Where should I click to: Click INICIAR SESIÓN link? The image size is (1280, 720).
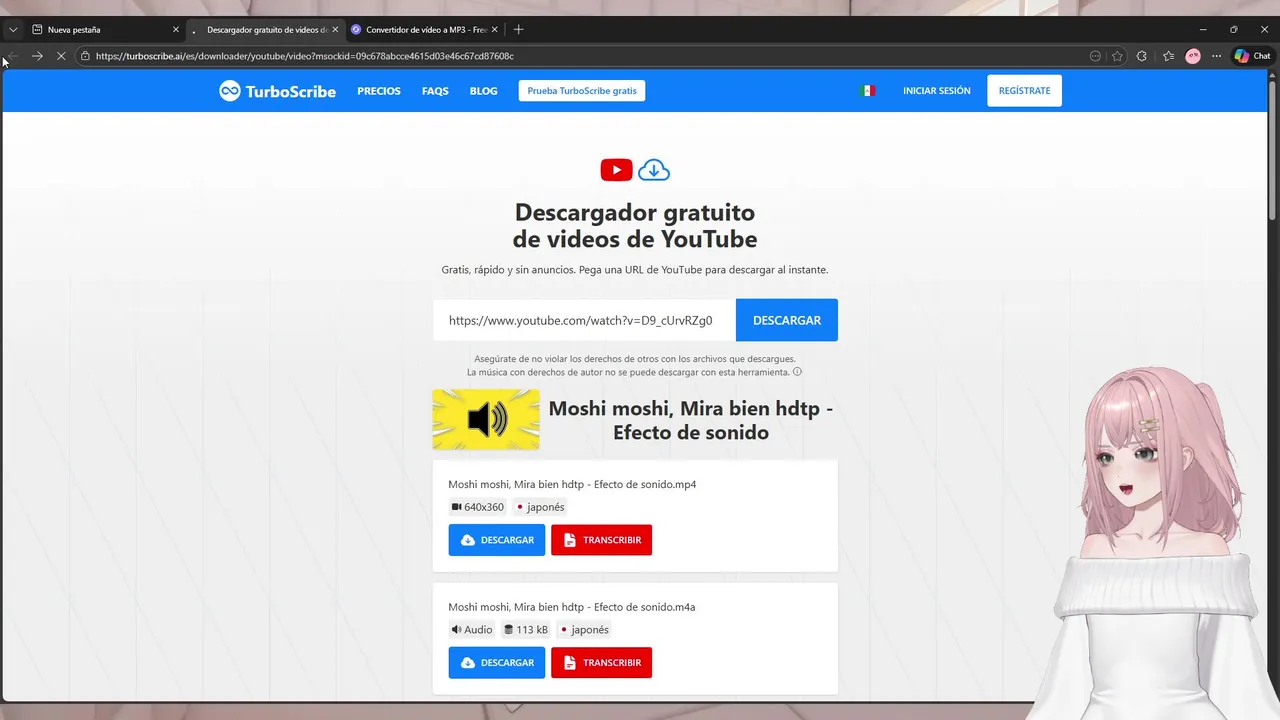pyautogui.click(x=937, y=91)
